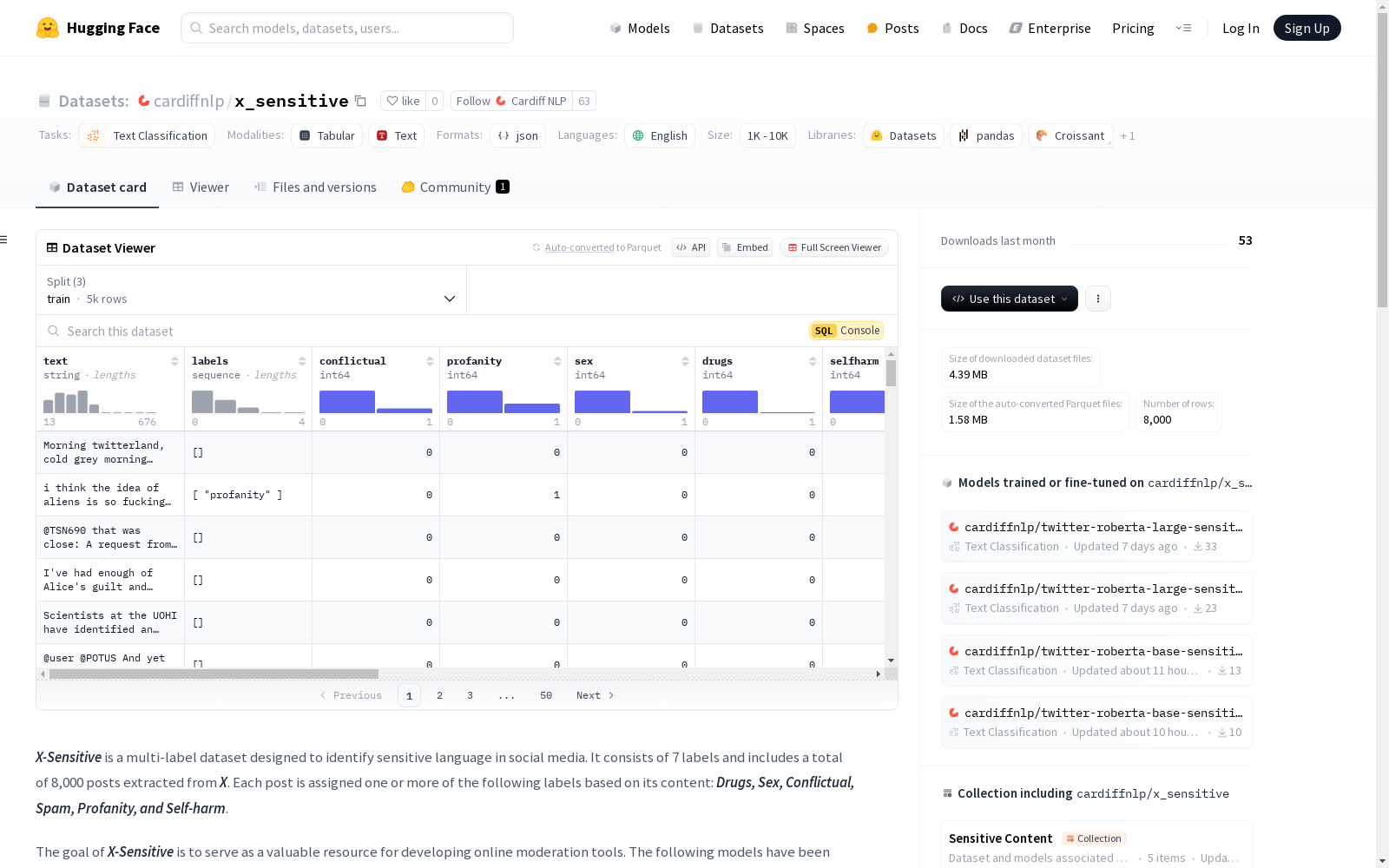1389x868 pixels.
Task: Jump to page 50 of the dataset
Action: pyautogui.click(x=546, y=695)
